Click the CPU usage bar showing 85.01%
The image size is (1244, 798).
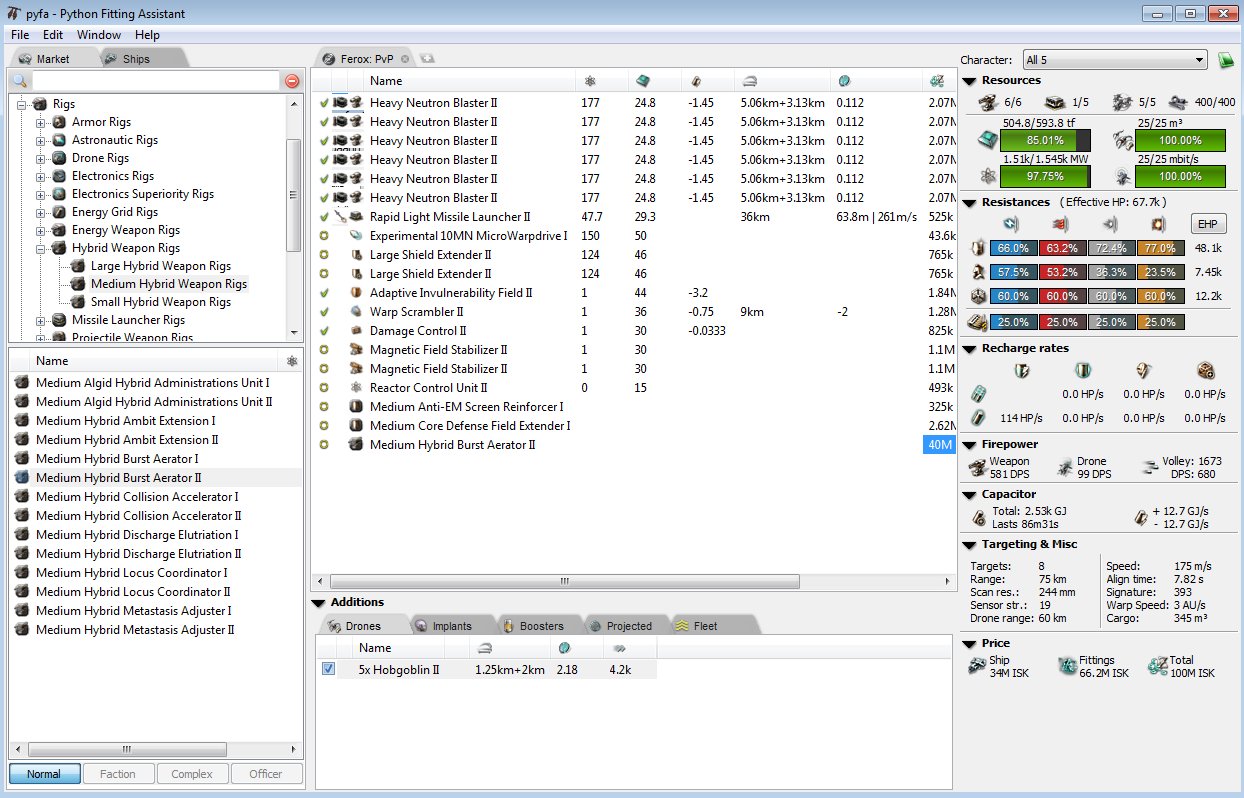tap(1046, 140)
